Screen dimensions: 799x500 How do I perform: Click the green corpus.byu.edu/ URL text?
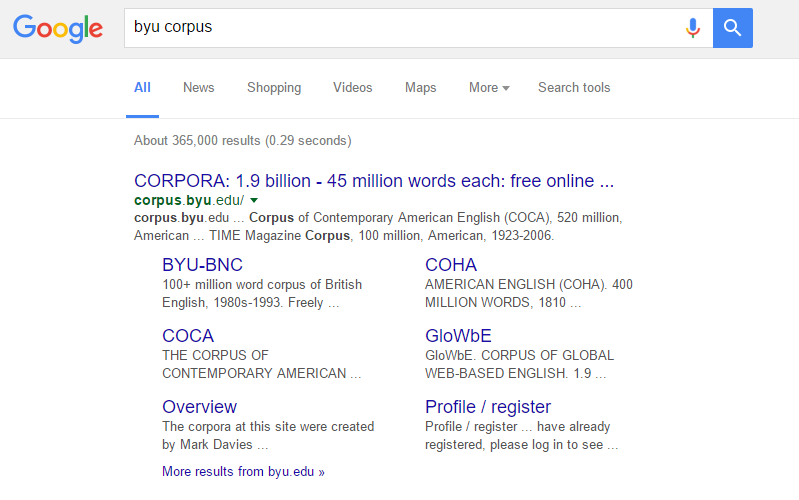click(x=189, y=200)
